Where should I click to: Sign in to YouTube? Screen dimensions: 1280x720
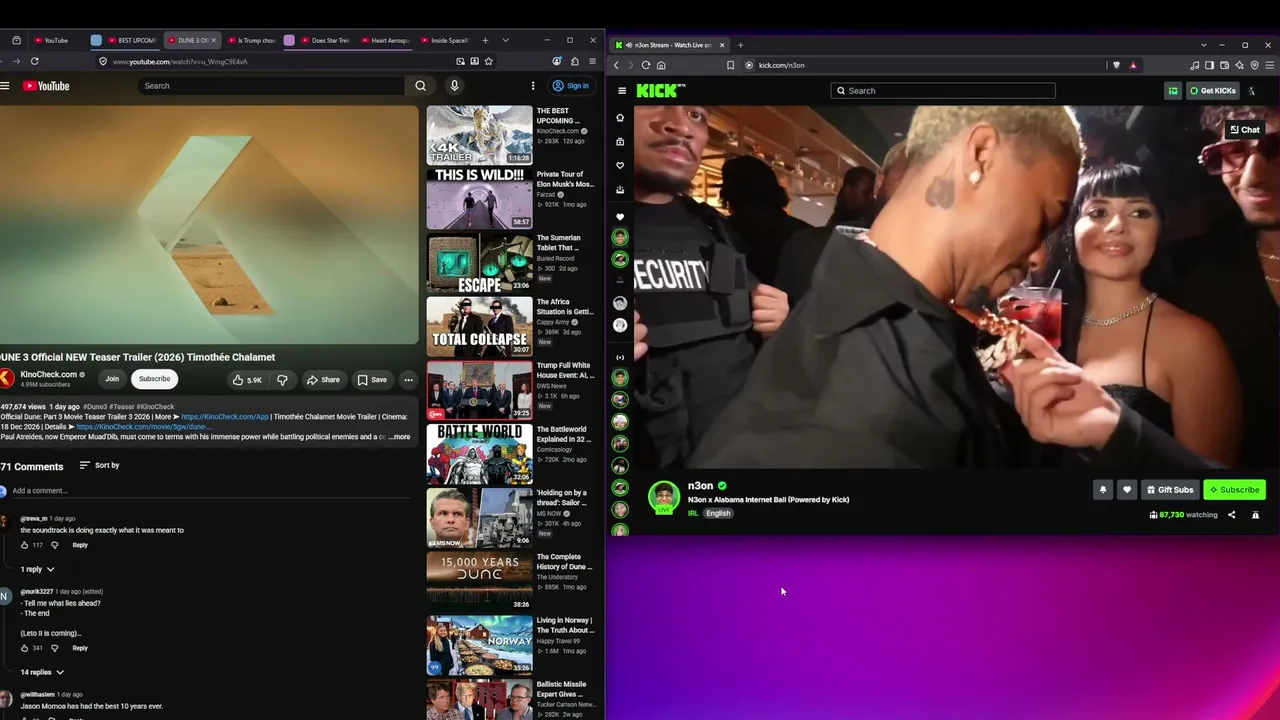[571, 86]
